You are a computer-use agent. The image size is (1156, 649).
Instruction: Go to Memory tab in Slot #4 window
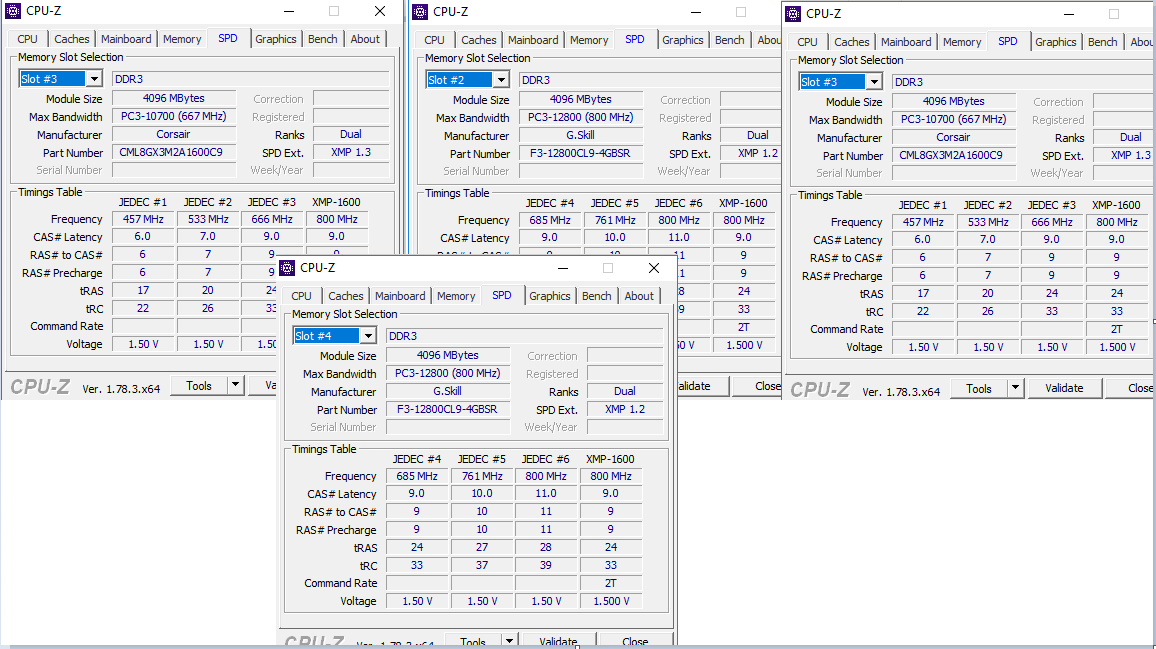[x=456, y=296]
